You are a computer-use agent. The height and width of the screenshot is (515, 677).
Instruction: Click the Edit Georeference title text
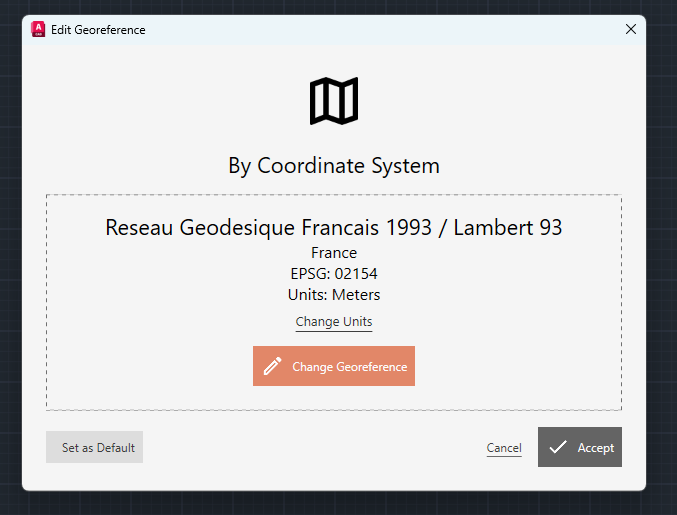point(98,30)
